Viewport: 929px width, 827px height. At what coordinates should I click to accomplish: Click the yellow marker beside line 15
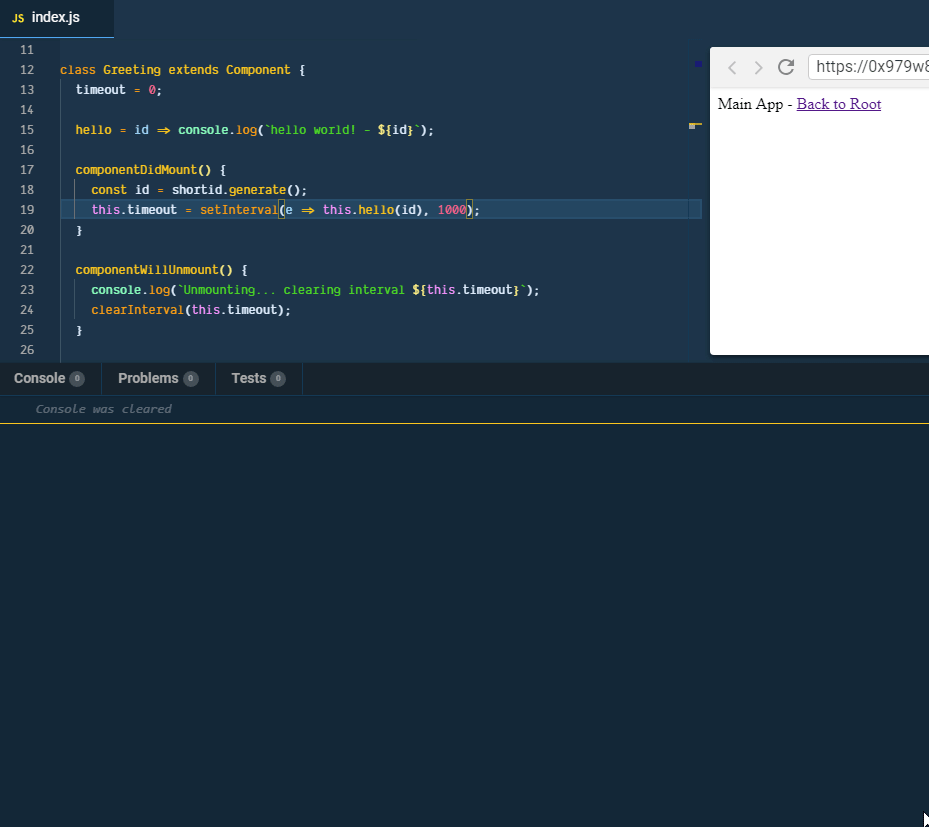(694, 126)
